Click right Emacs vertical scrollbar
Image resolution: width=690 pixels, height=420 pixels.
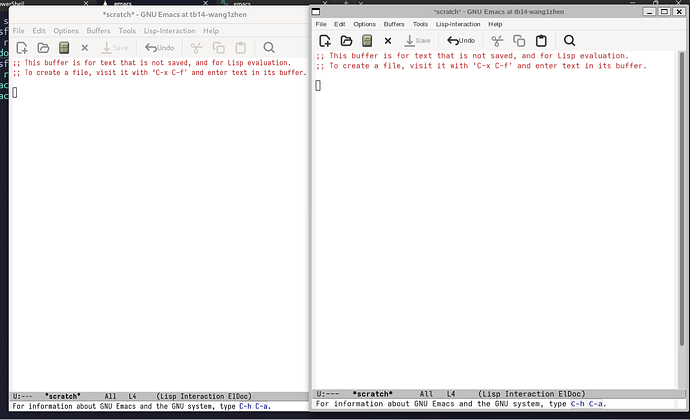[x=682, y=198]
